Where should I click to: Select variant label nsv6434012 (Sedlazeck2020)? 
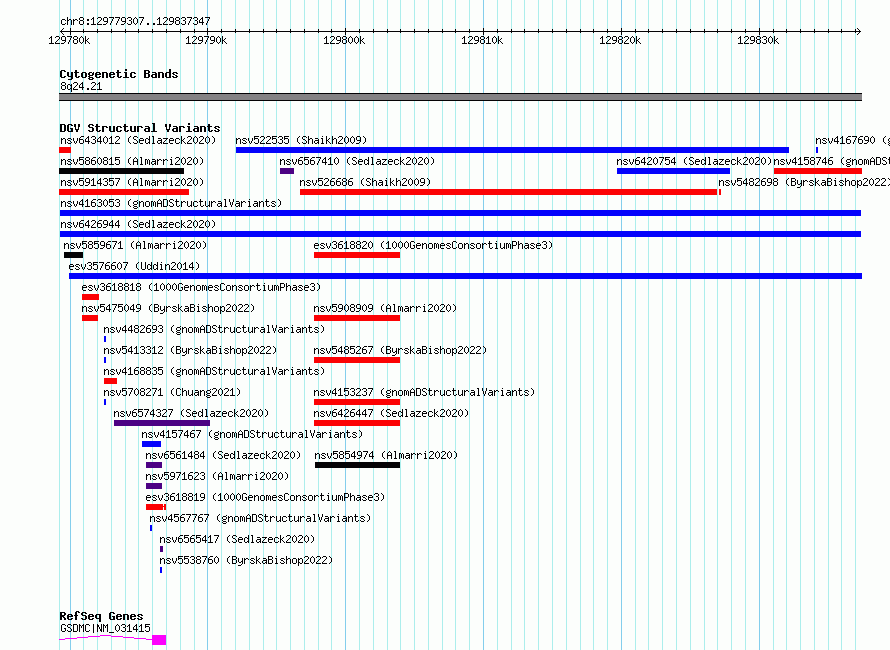(x=138, y=140)
